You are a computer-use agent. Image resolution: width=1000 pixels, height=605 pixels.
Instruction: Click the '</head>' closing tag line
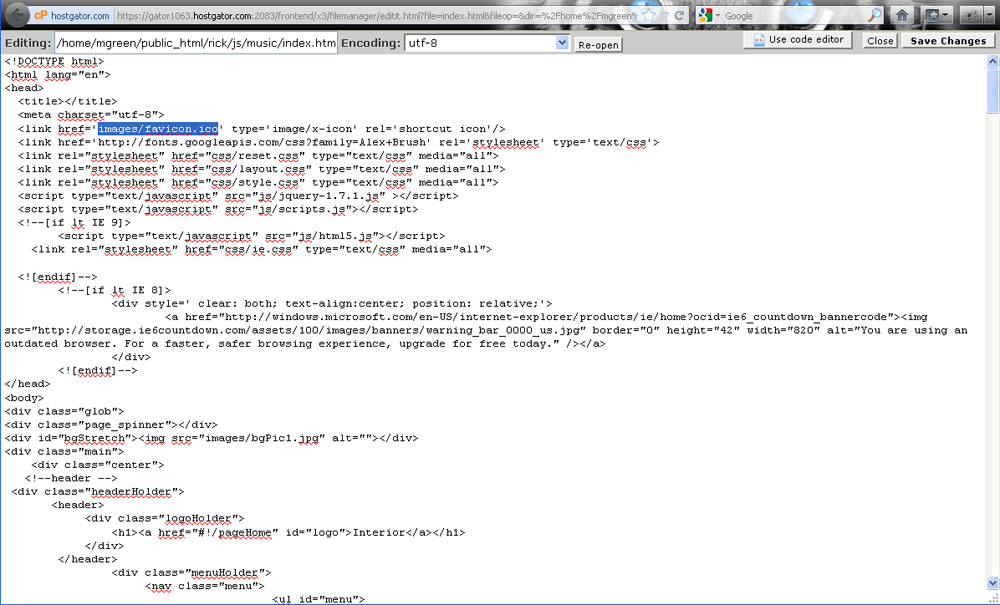coord(27,384)
